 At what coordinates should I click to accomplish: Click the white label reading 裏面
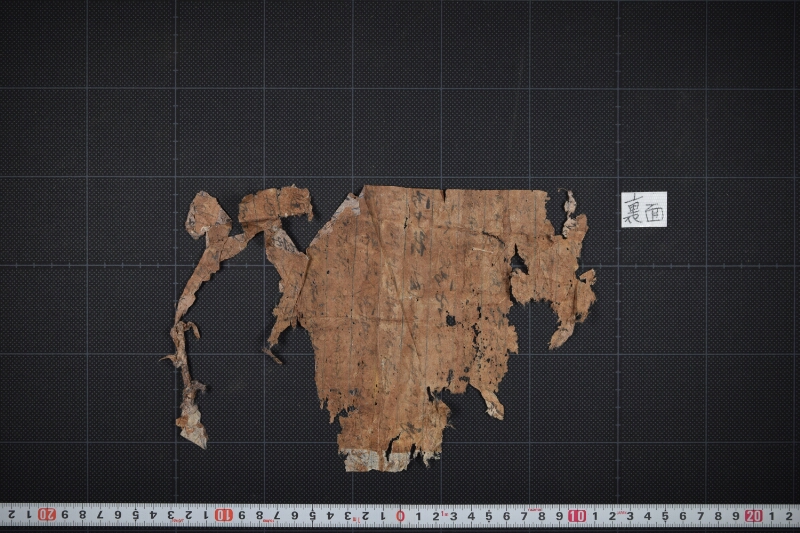click(x=644, y=210)
